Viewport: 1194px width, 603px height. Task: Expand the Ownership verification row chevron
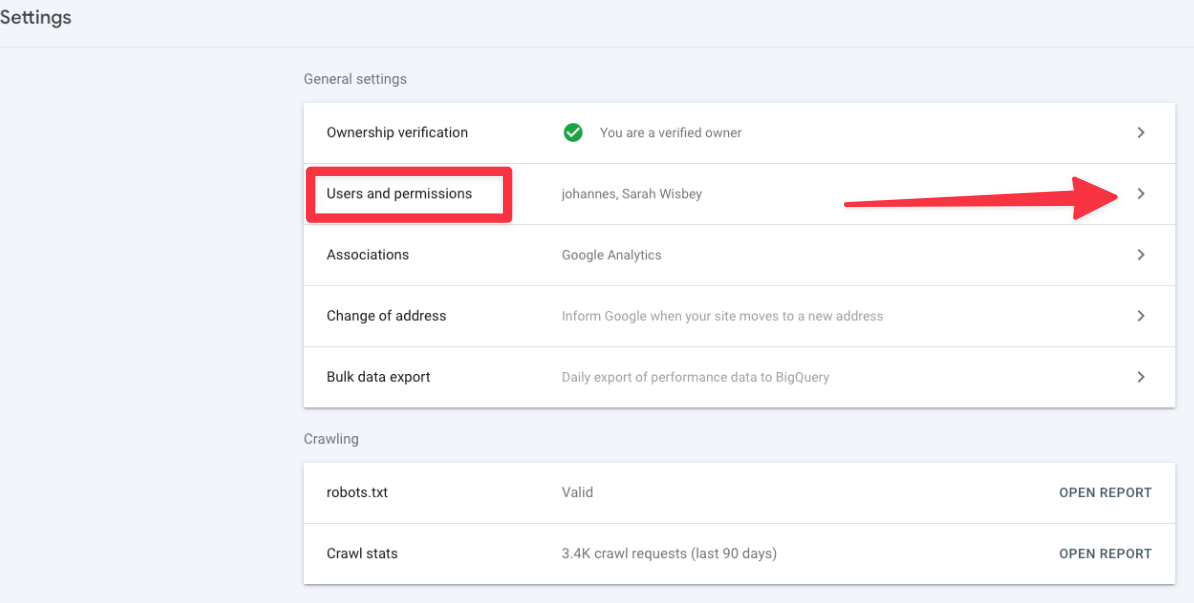(x=1141, y=132)
